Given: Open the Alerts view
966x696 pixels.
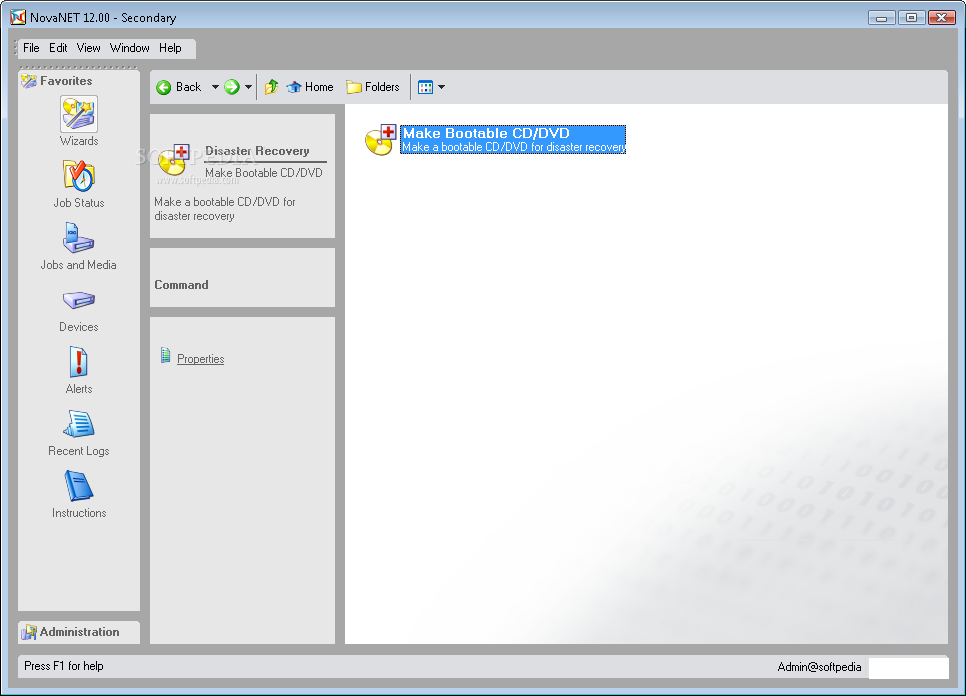Looking at the screenshot, I should pyautogui.click(x=79, y=370).
